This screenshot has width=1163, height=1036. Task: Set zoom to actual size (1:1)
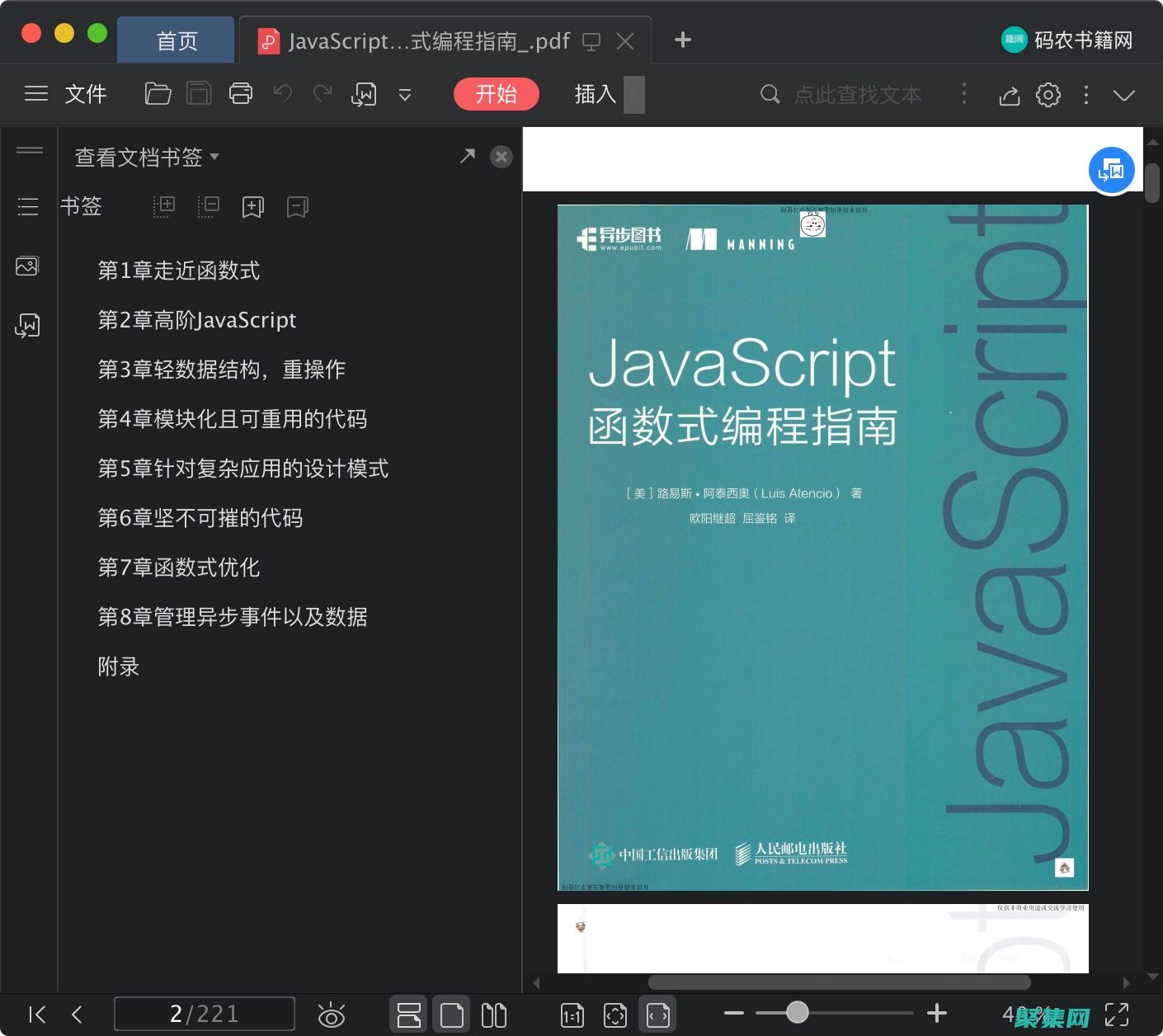572,1015
